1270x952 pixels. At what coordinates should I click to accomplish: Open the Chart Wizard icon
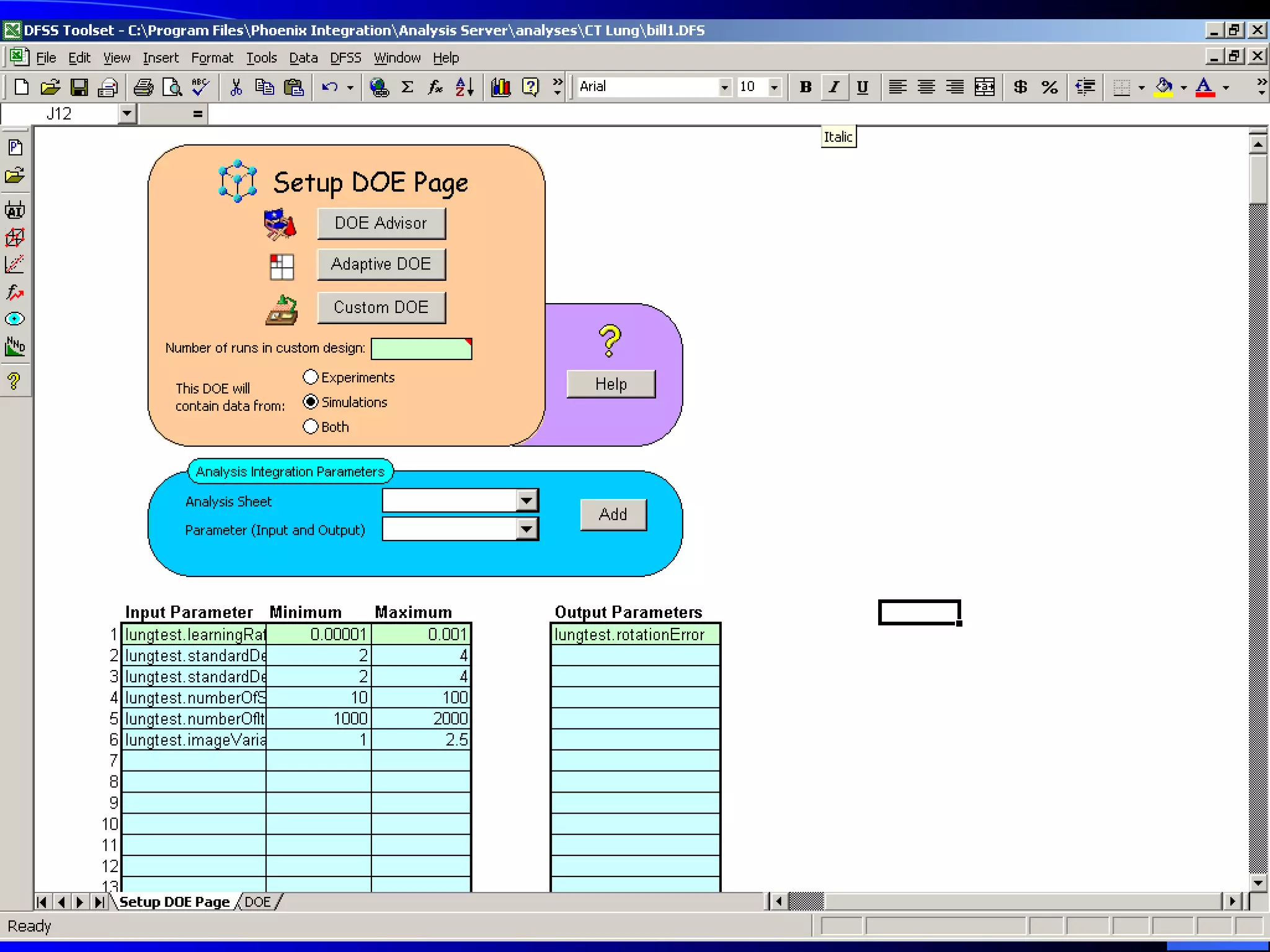[500, 87]
